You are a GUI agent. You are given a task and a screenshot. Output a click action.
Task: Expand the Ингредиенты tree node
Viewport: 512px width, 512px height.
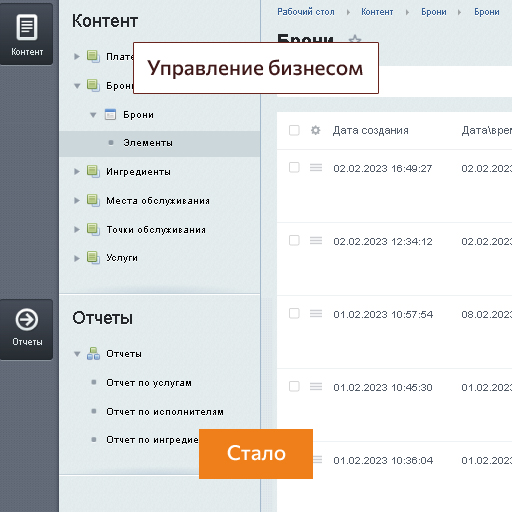tap(77, 172)
